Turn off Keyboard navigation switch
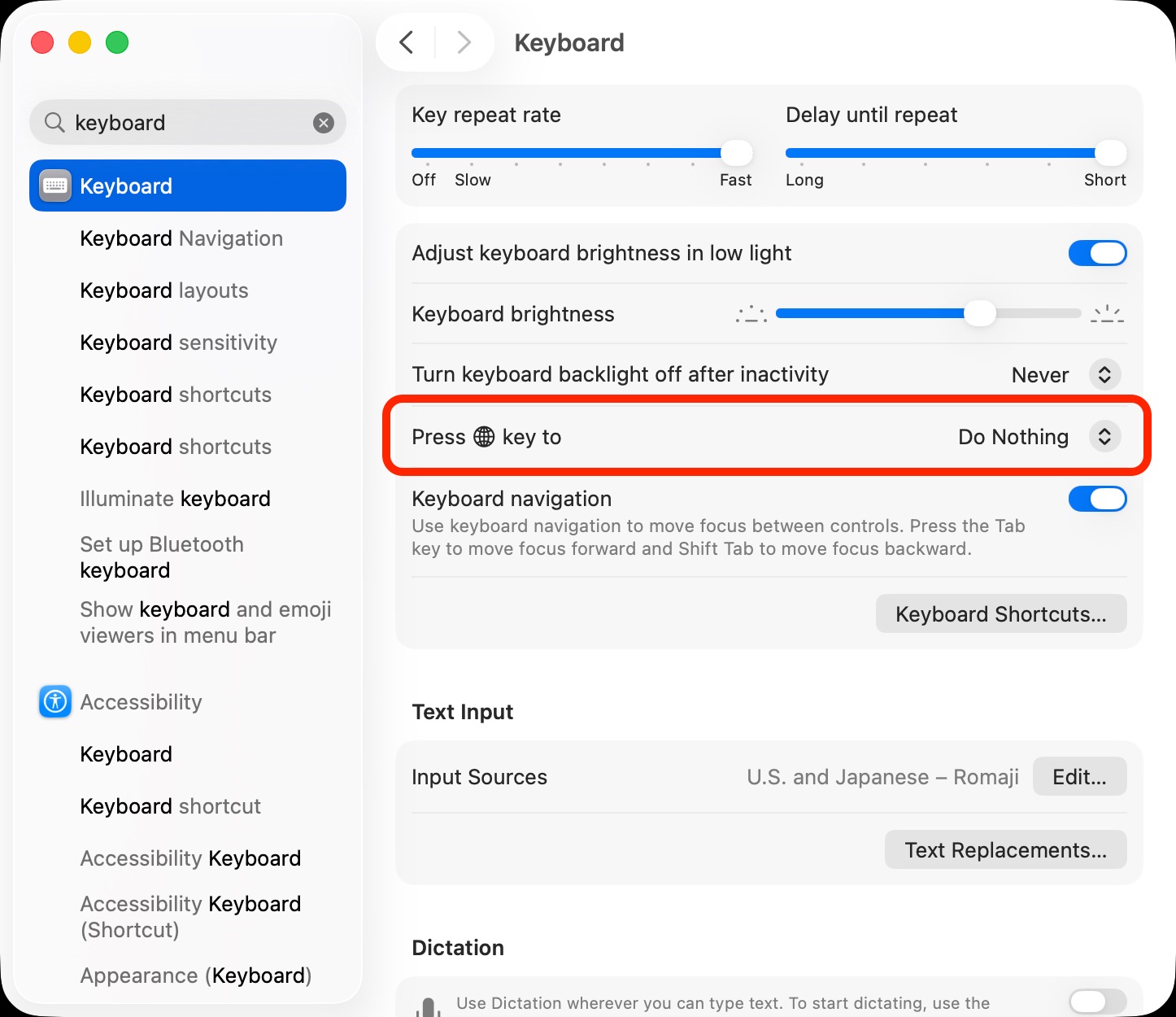Viewport: 1176px width, 1017px height. (x=1097, y=500)
